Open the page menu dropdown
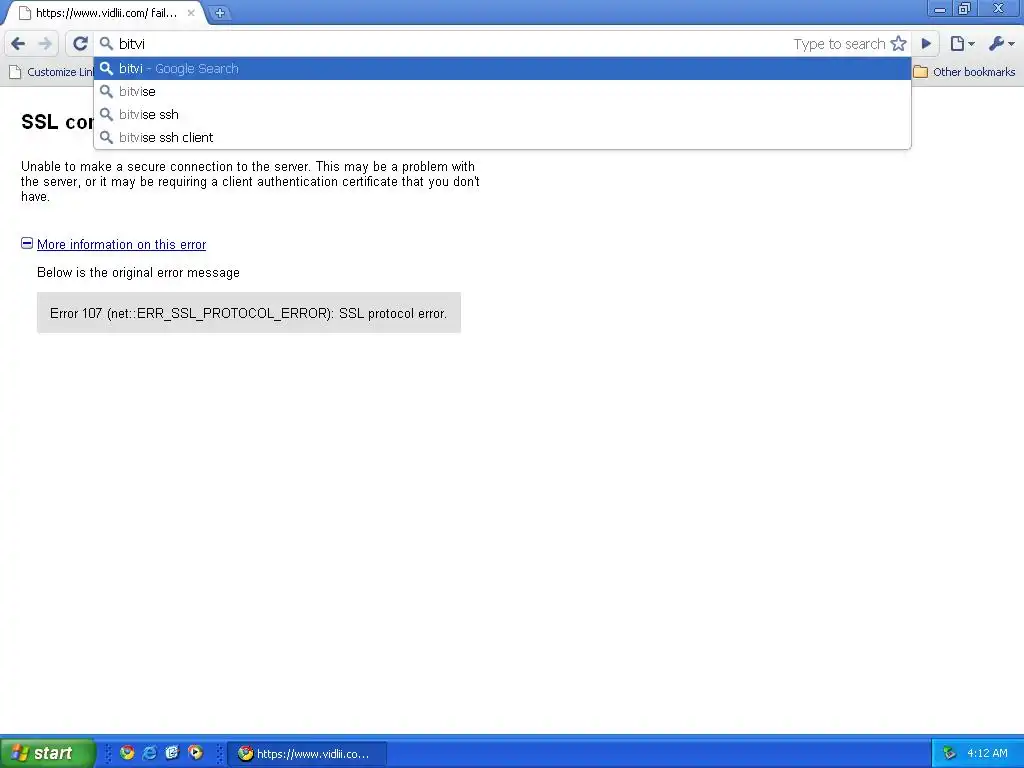 pos(962,44)
